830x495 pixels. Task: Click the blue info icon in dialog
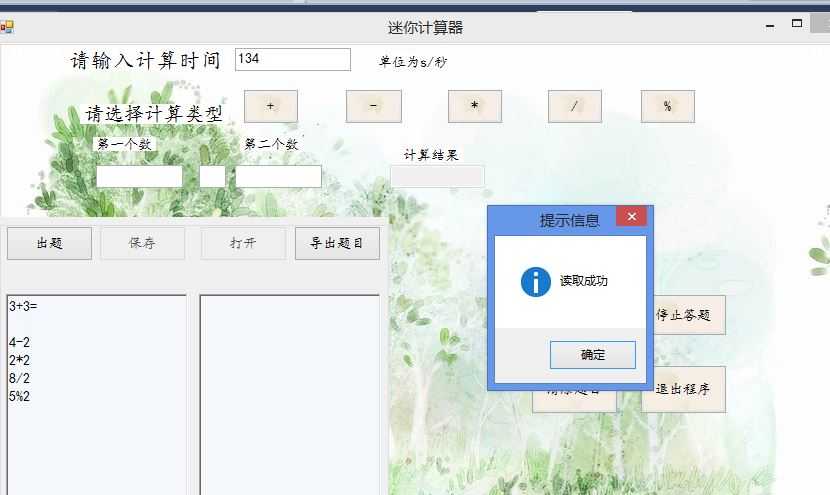coord(536,282)
